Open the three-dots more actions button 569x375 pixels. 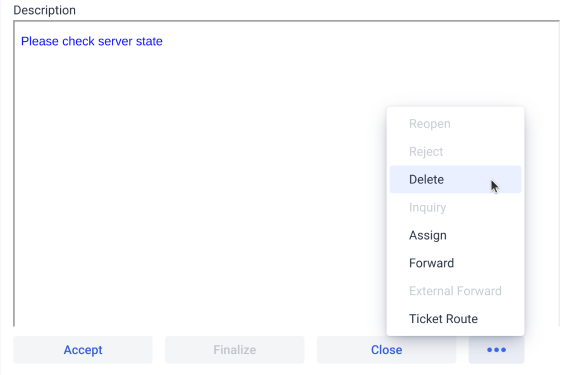[496, 350]
